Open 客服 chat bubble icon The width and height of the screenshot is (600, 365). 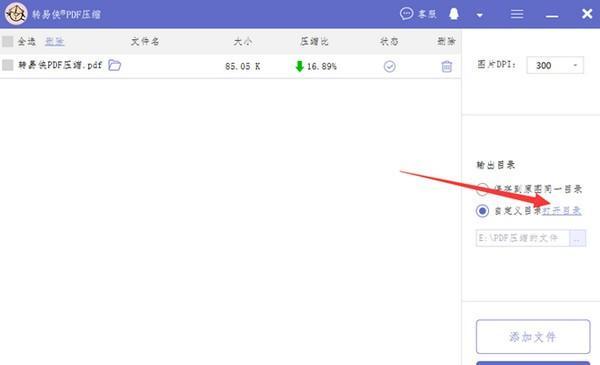406,14
